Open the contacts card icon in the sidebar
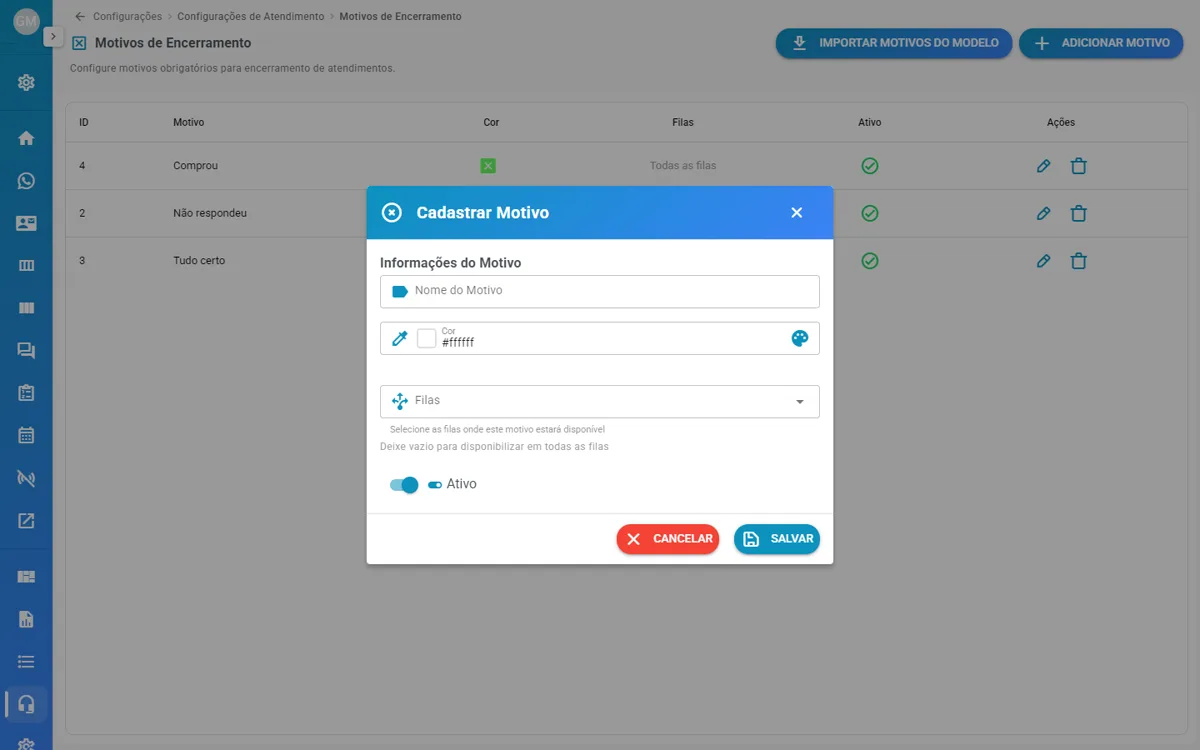The image size is (1200, 750). (x=26, y=223)
